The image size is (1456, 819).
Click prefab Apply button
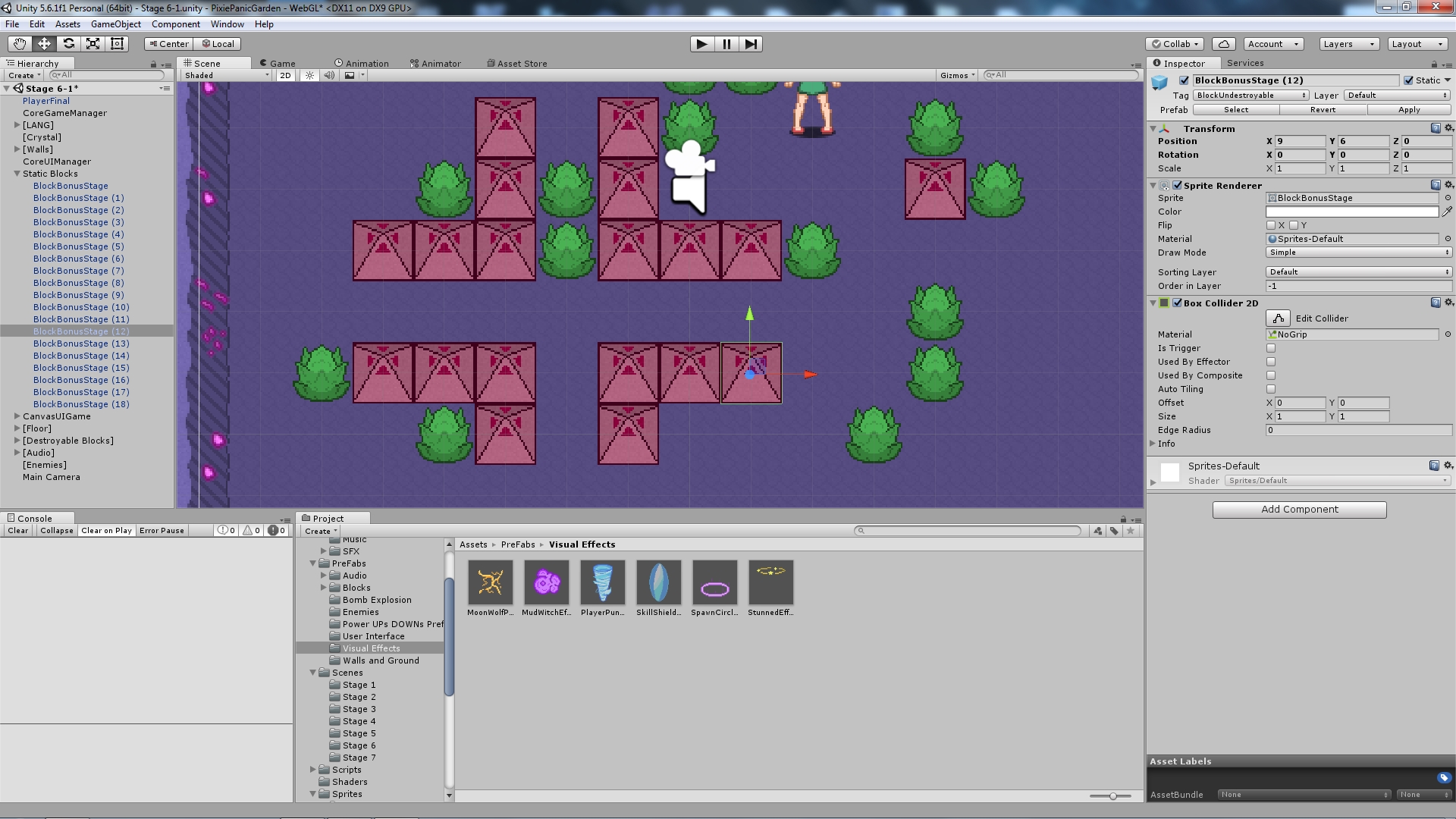click(x=1409, y=110)
